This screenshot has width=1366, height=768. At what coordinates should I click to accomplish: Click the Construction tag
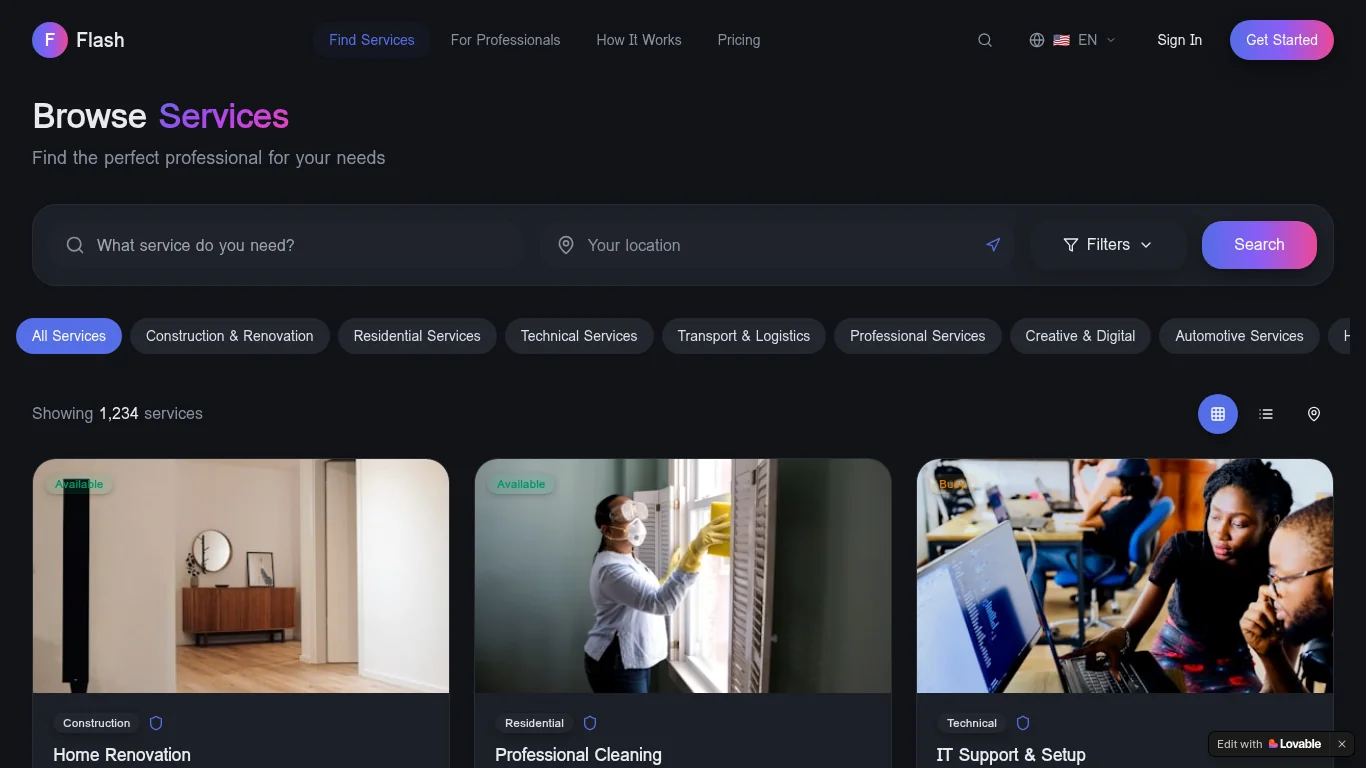tap(97, 723)
